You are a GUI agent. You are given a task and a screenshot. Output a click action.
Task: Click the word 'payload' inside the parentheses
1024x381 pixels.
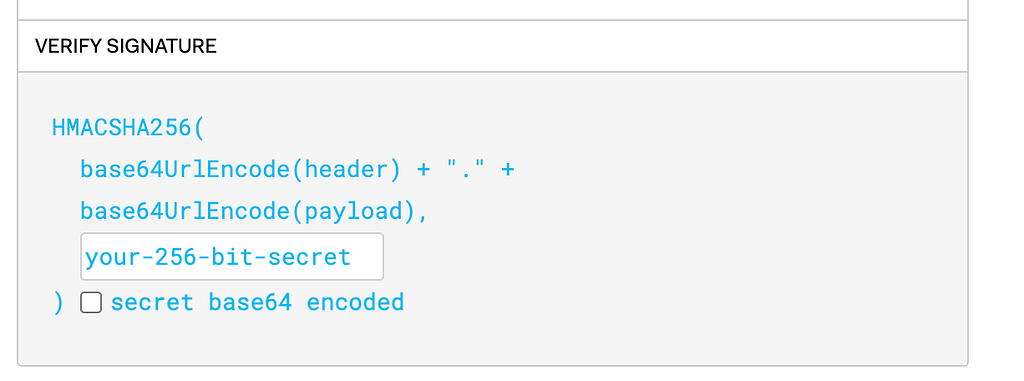coord(353,212)
